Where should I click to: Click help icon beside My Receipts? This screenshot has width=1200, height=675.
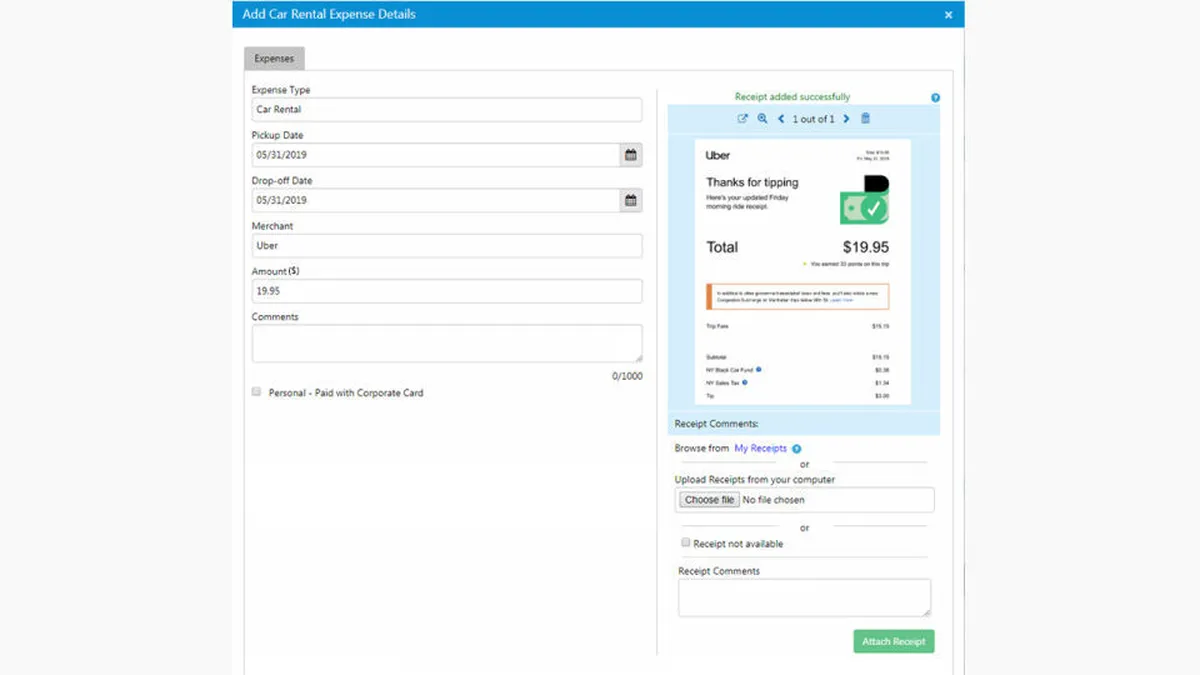coord(797,449)
